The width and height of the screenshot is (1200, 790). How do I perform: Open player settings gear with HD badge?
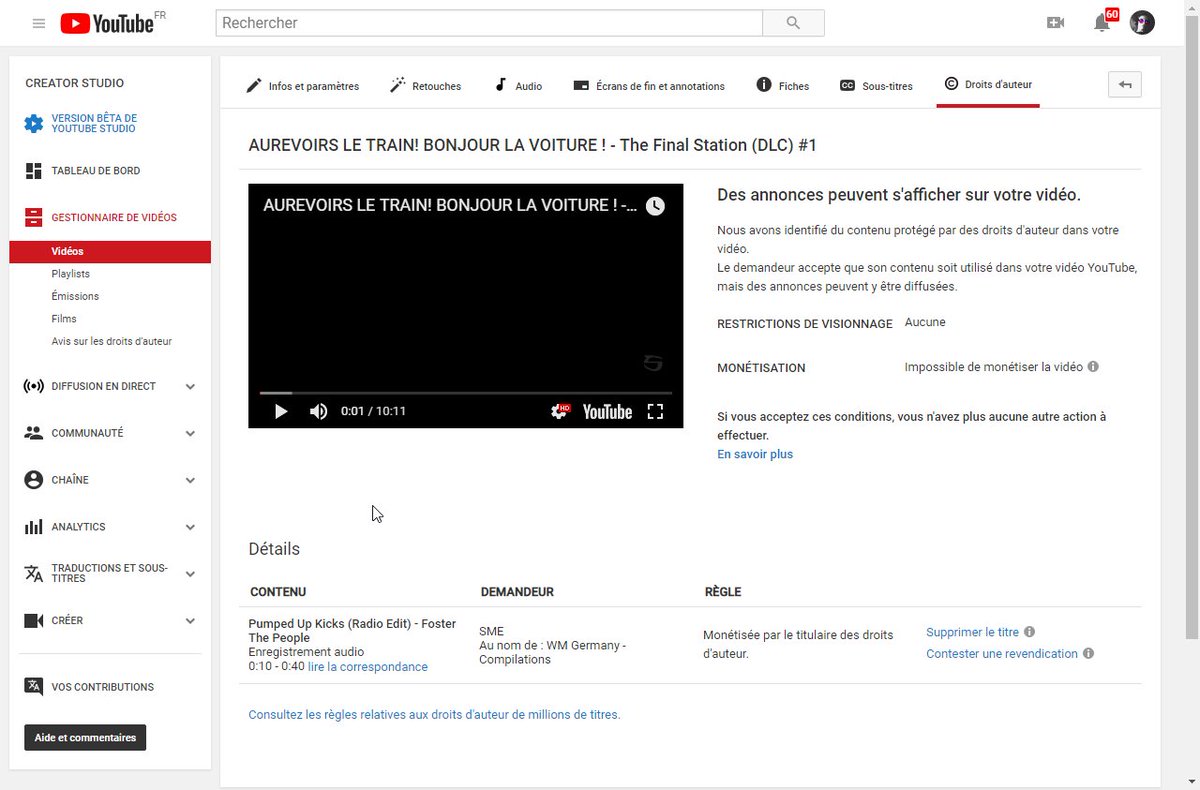[561, 411]
